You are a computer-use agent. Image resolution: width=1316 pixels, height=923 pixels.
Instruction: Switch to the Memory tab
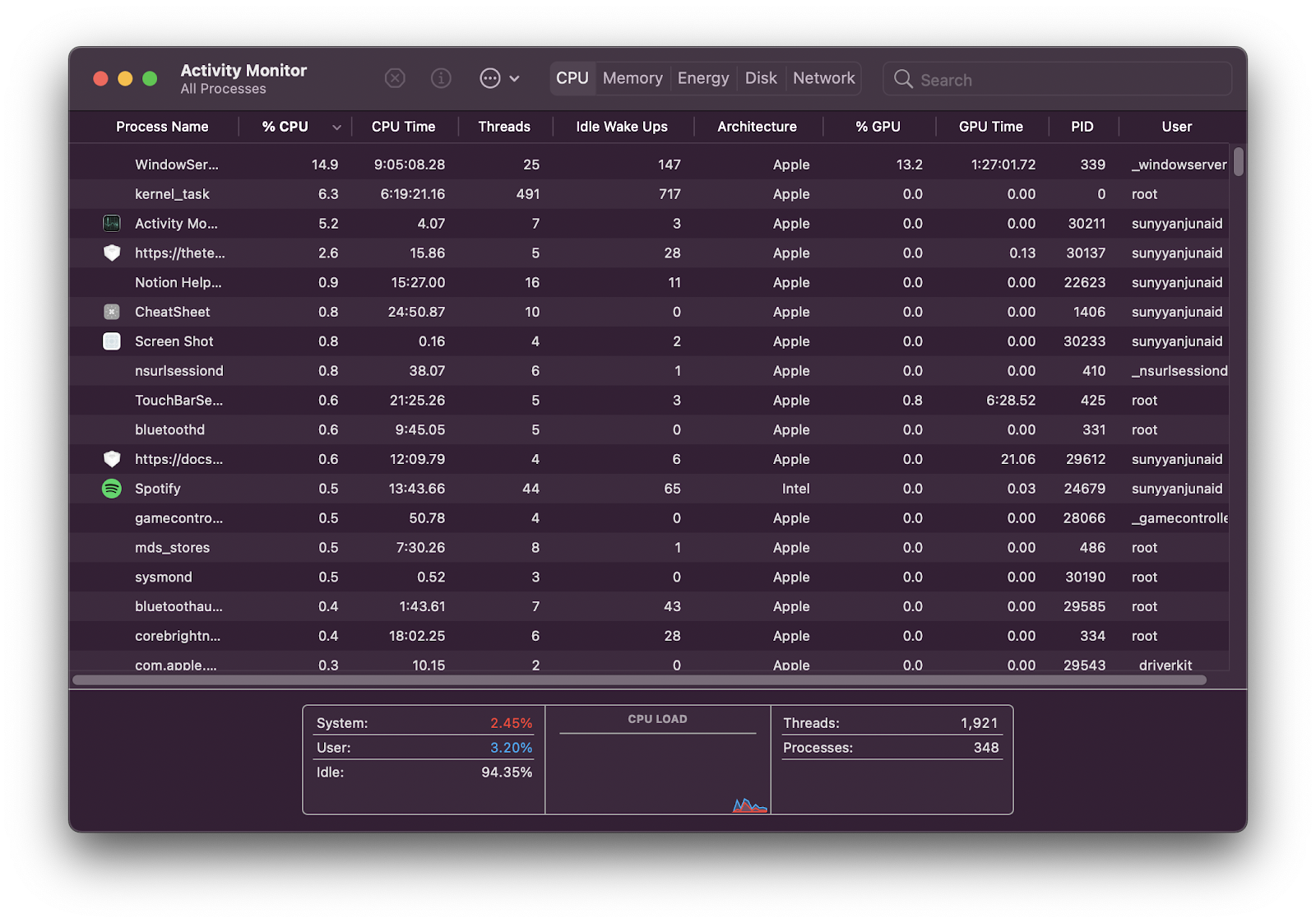pyautogui.click(x=633, y=78)
